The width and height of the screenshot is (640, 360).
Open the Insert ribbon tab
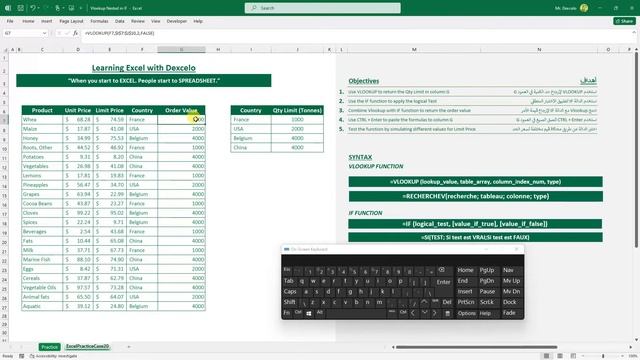[x=47, y=21]
